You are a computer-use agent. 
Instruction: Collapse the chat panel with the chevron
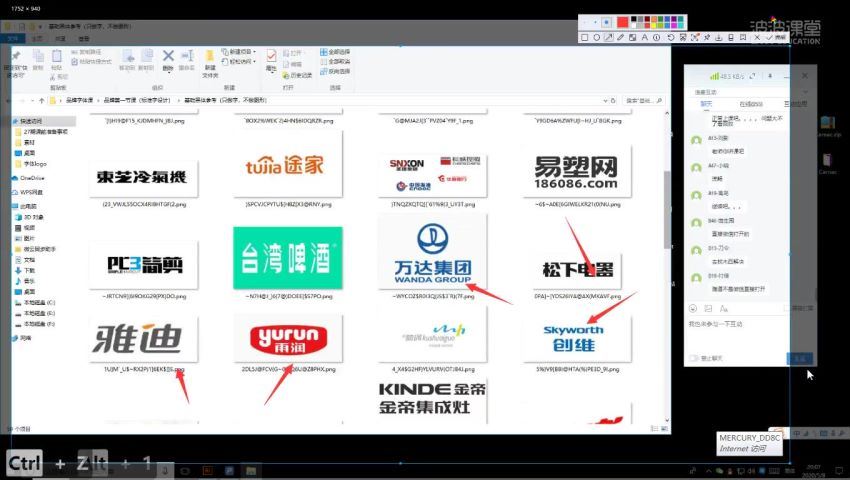point(804,91)
